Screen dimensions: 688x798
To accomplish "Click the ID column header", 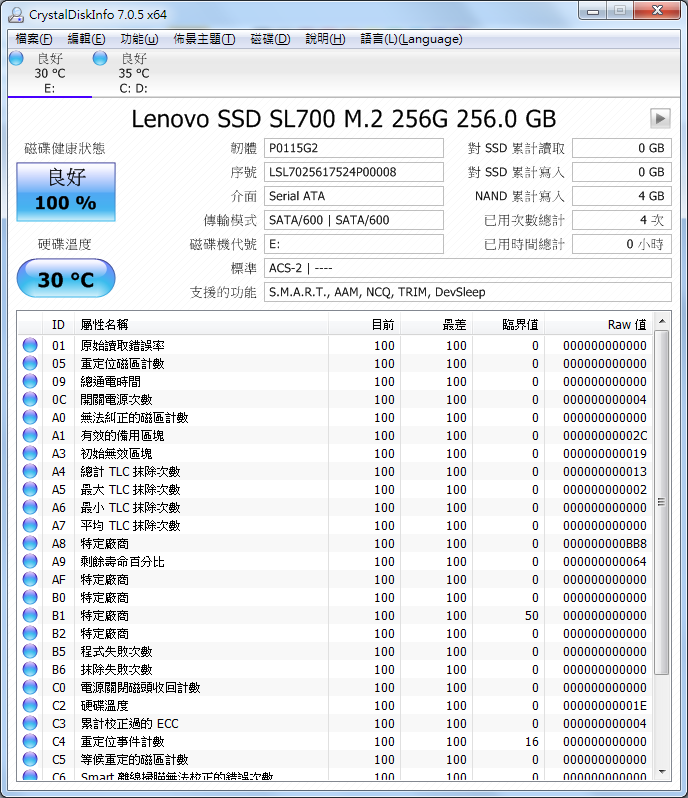I will coord(59,325).
